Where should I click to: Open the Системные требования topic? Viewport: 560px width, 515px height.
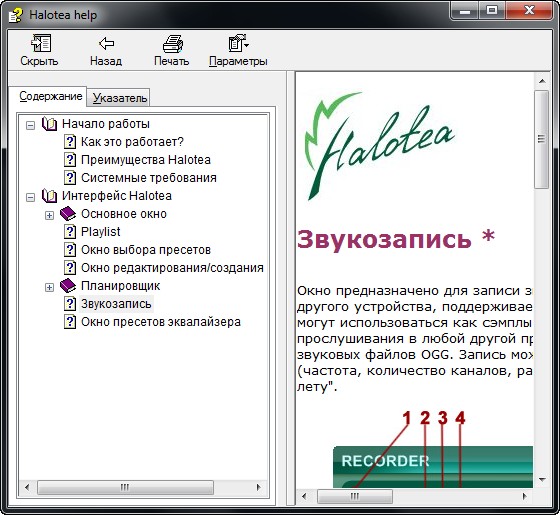[149, 178]
